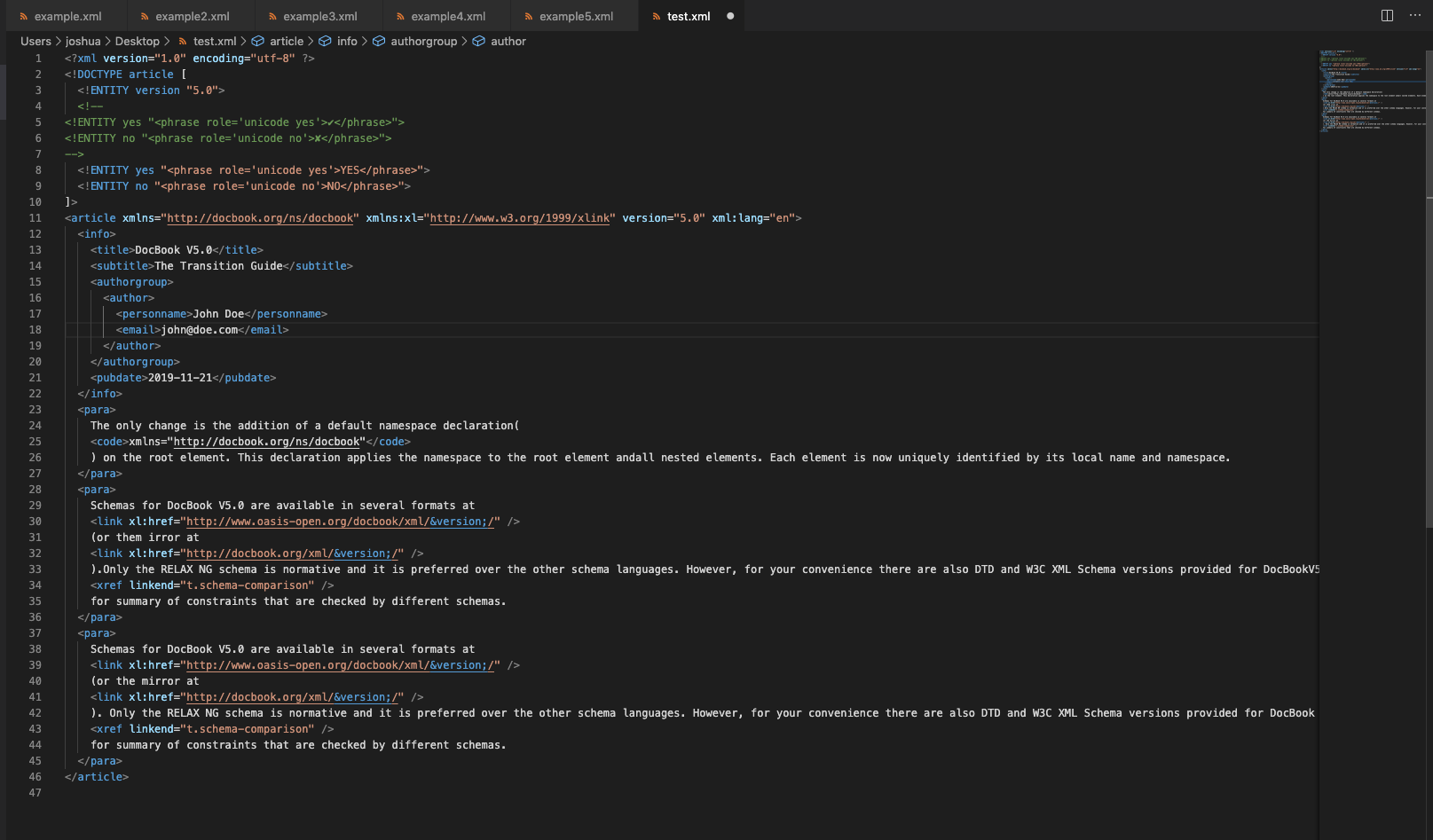Select the author element icon in breadcrumb
Image resolution: width=1433 pixels, height=840 pixels.
(x=477, y=41)
